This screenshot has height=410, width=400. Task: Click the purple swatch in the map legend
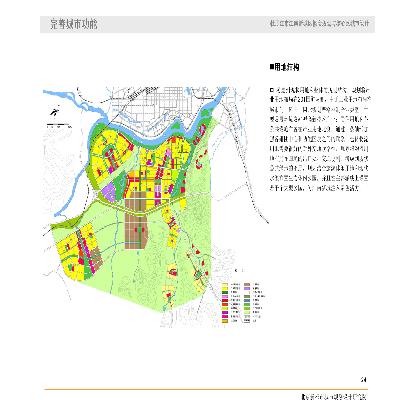pyautogui.click(x=225, y=312)
